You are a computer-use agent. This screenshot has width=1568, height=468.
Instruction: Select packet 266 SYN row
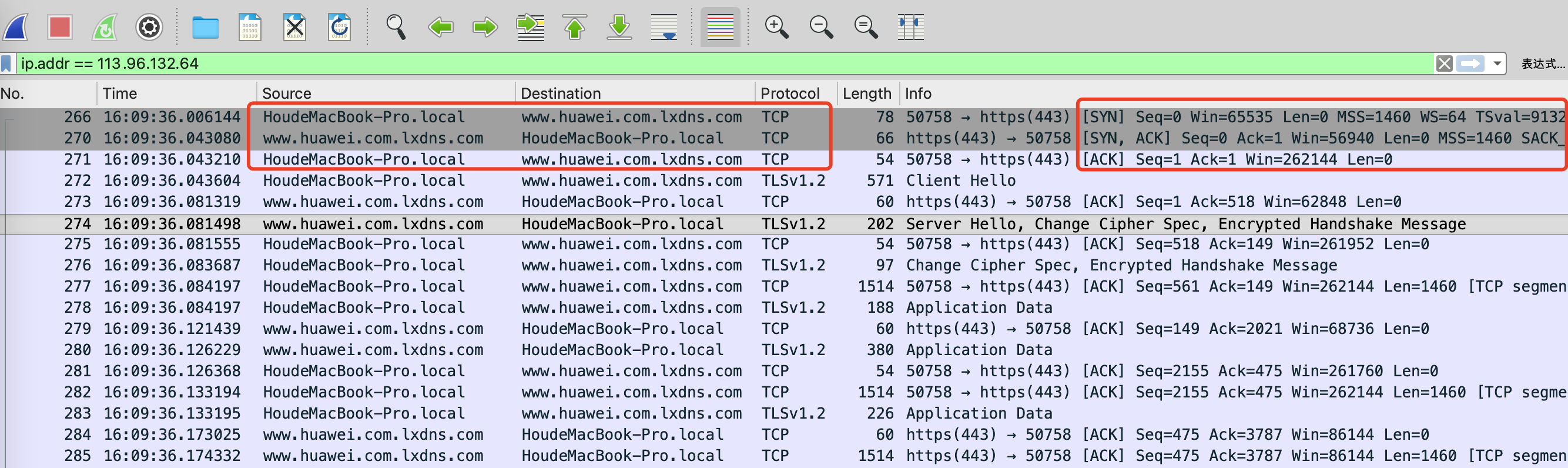pyautogui.click(x=784, y=117)
